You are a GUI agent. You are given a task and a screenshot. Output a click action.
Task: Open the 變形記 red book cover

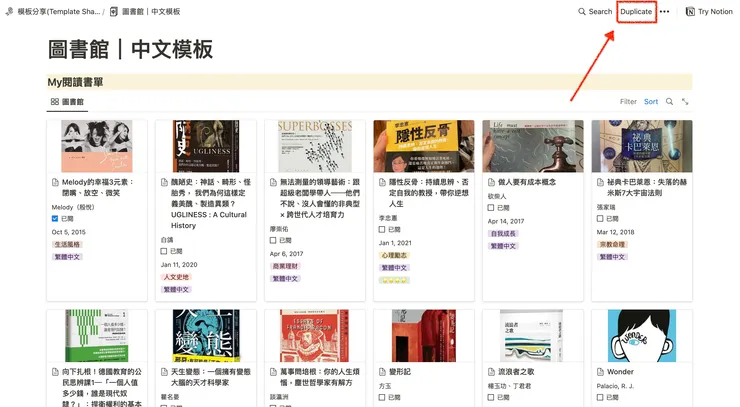(x=424, y=336)
